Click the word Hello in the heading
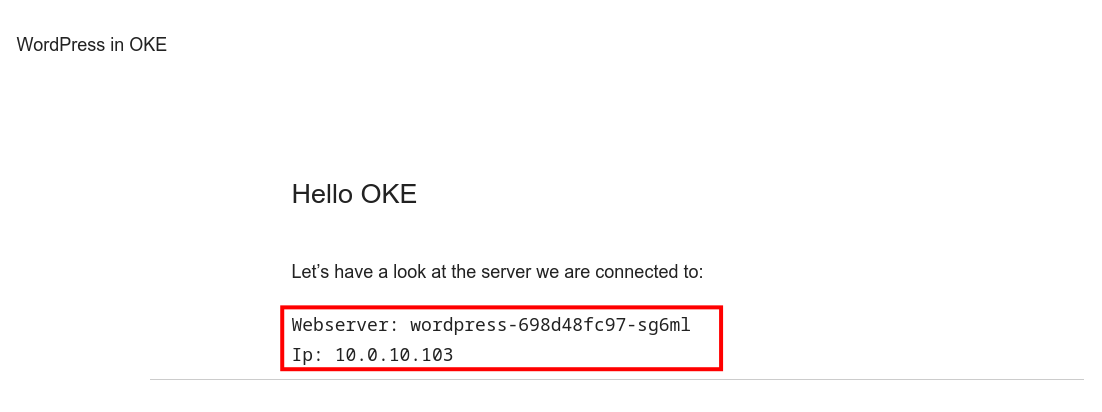 pos(322,194)
